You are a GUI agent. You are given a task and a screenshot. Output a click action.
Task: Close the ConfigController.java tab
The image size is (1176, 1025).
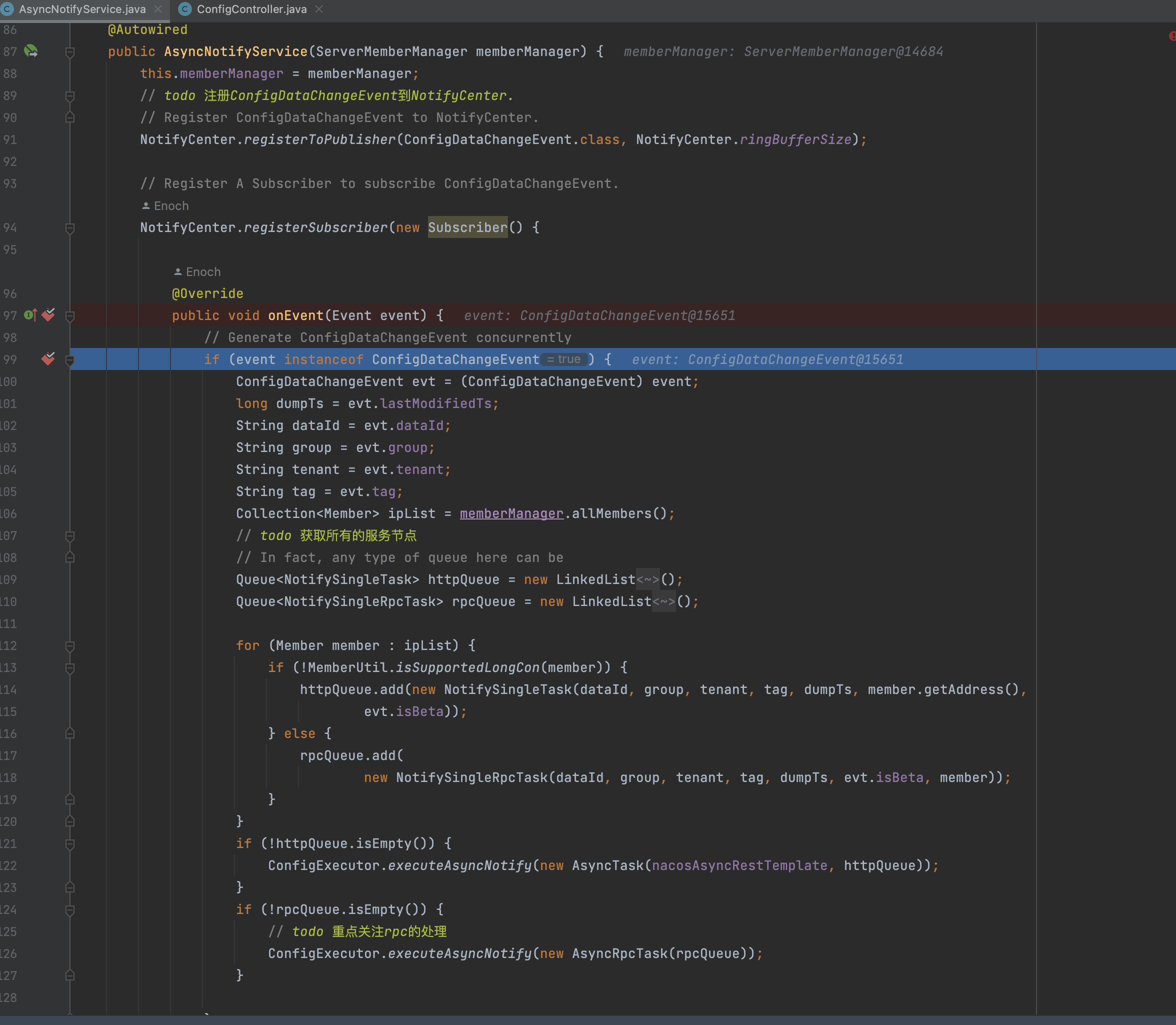tap(319, 9)
